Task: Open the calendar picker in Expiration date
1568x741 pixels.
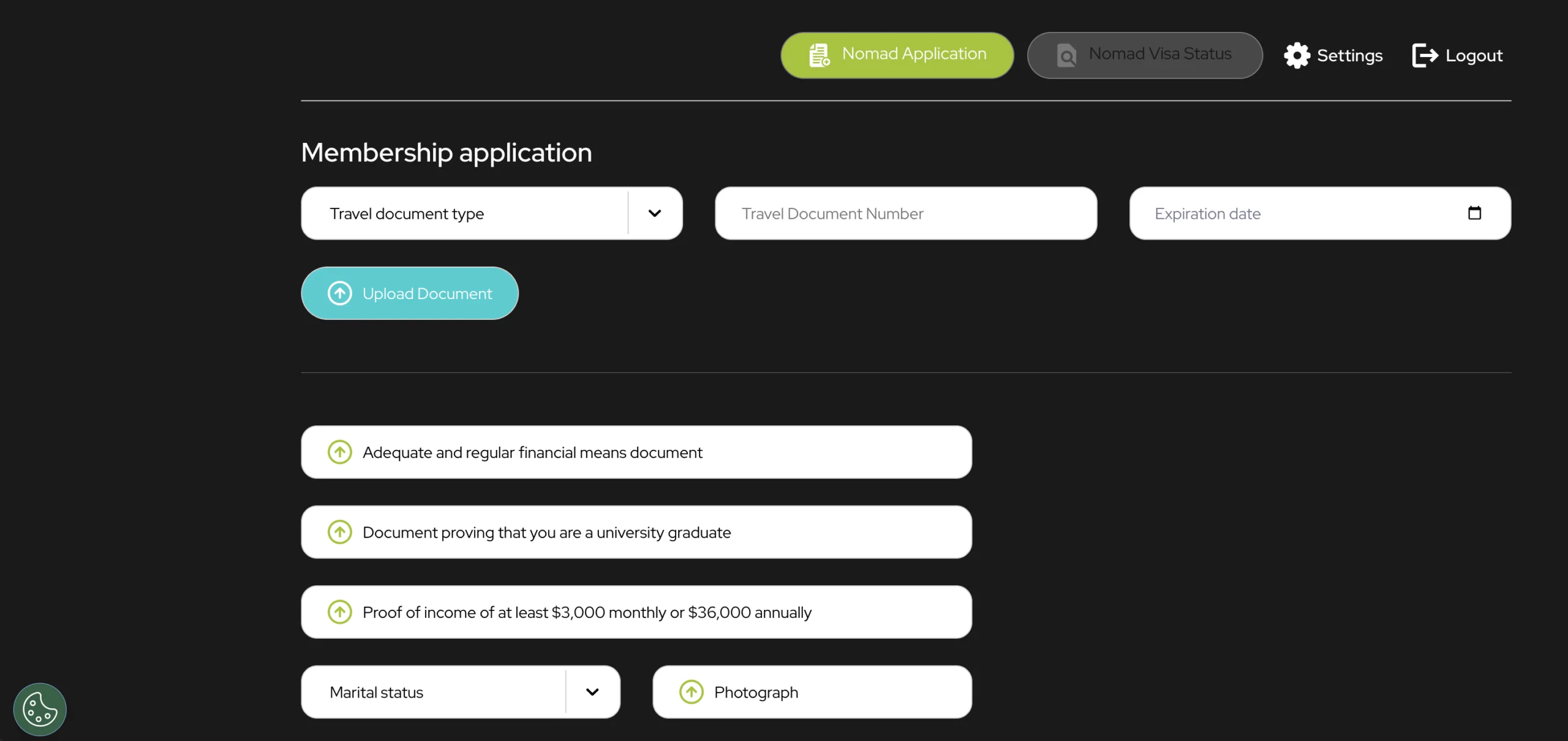Action: tap(1474, 213)
